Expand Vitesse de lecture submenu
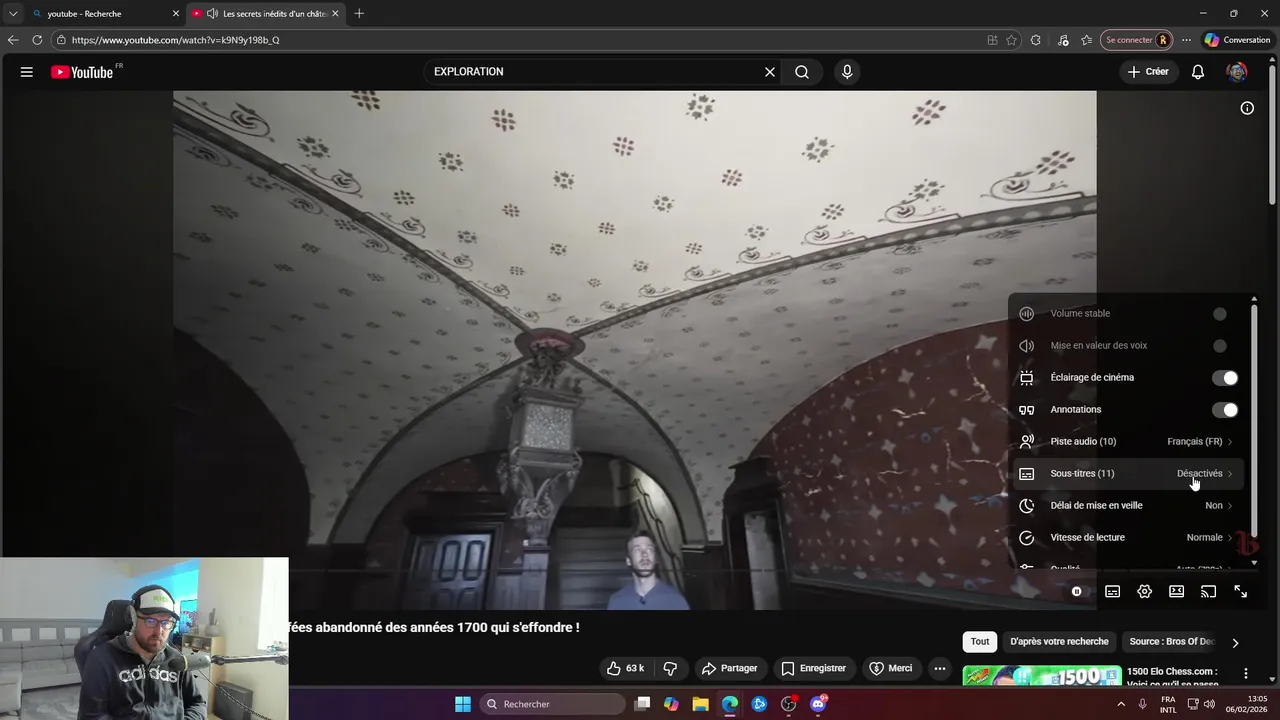This screenshot has height=720, width=1280. 1126,538
